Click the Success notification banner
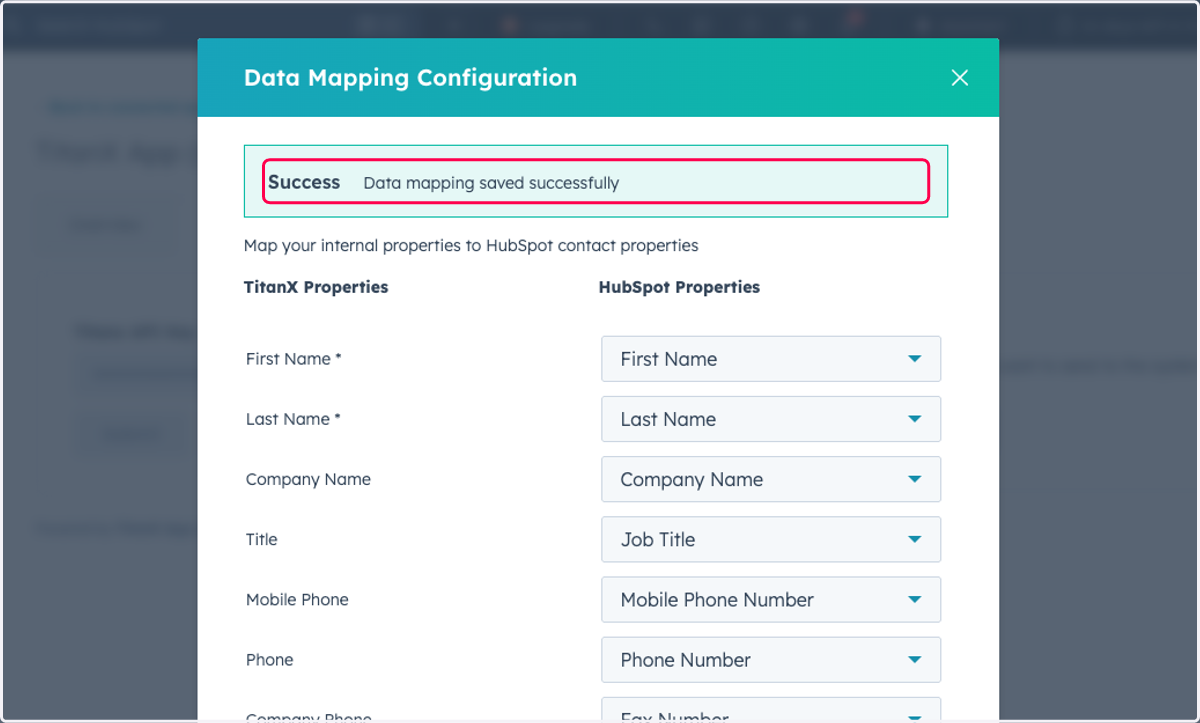The width and height of the screenshot is (1200, 723). click(596, 181)
